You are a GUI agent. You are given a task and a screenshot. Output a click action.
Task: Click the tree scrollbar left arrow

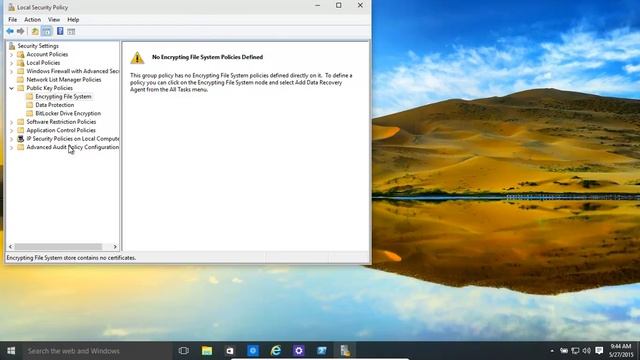(11, 247)
